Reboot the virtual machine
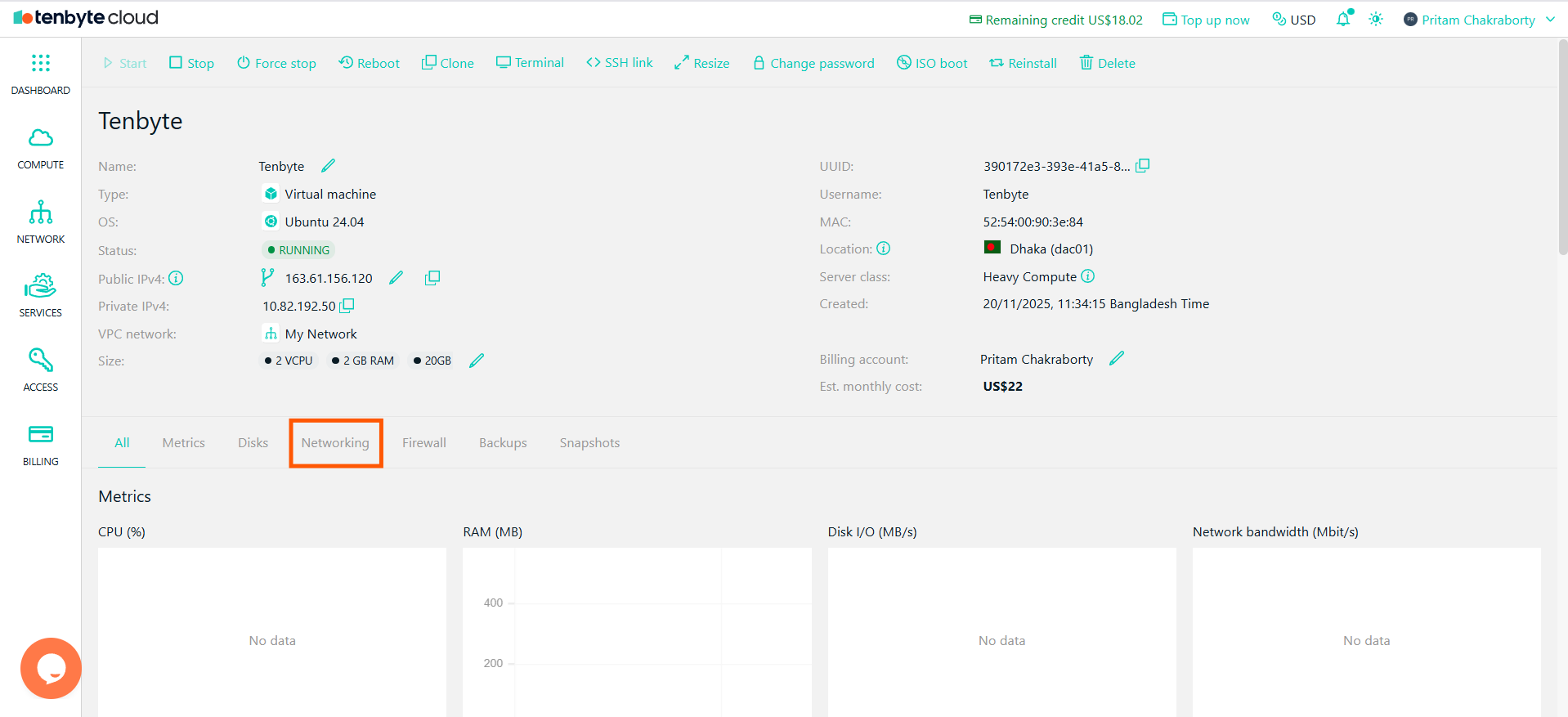Image resolution: width=1568 pixels, height=717 pixels. [370, 63]
